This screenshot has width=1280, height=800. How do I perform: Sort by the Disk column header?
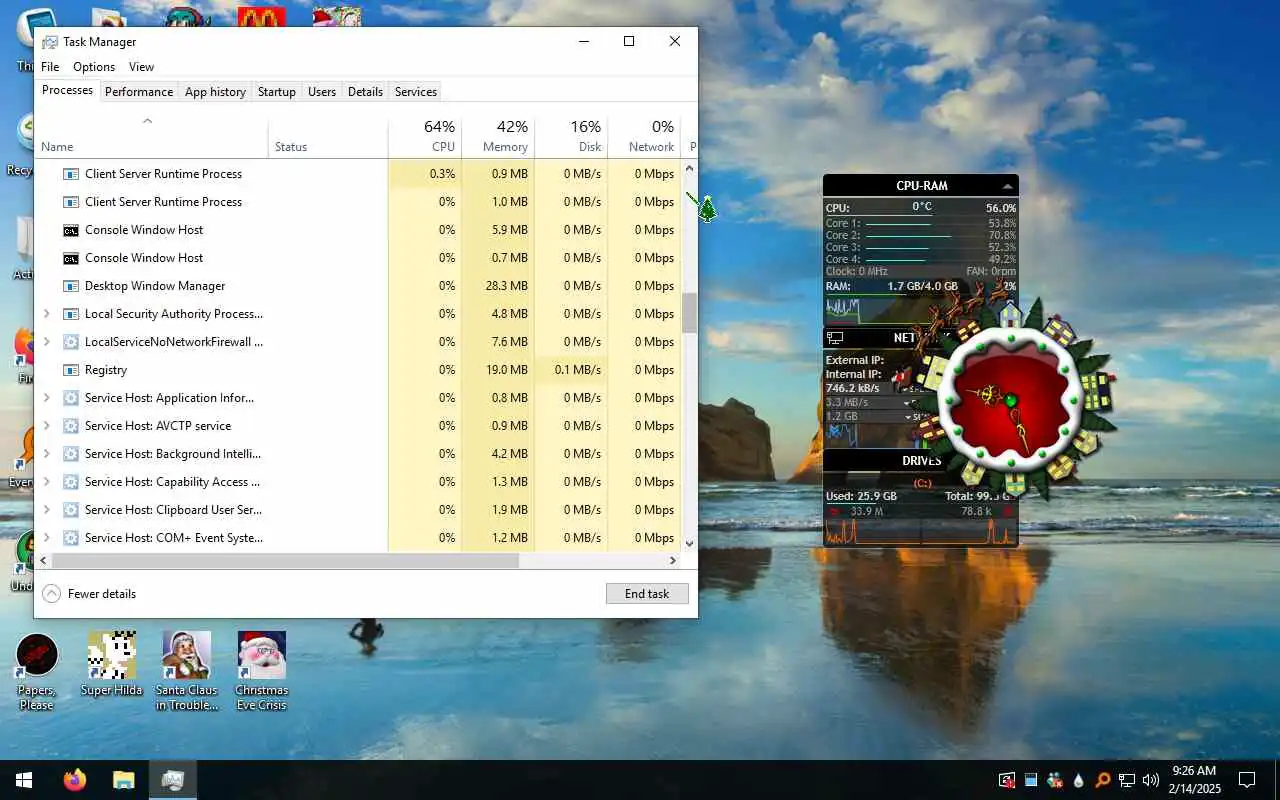(571, 137)
